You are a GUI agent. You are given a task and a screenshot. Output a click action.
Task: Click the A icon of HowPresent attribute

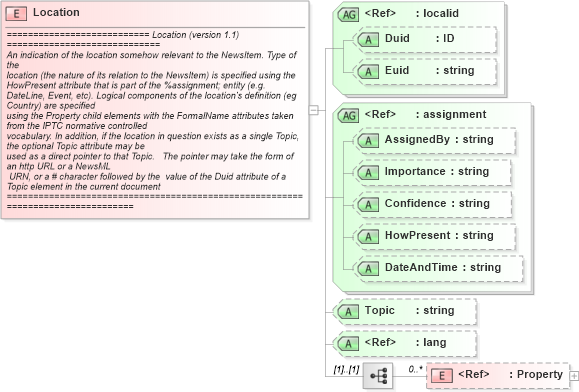coord(368,237)
